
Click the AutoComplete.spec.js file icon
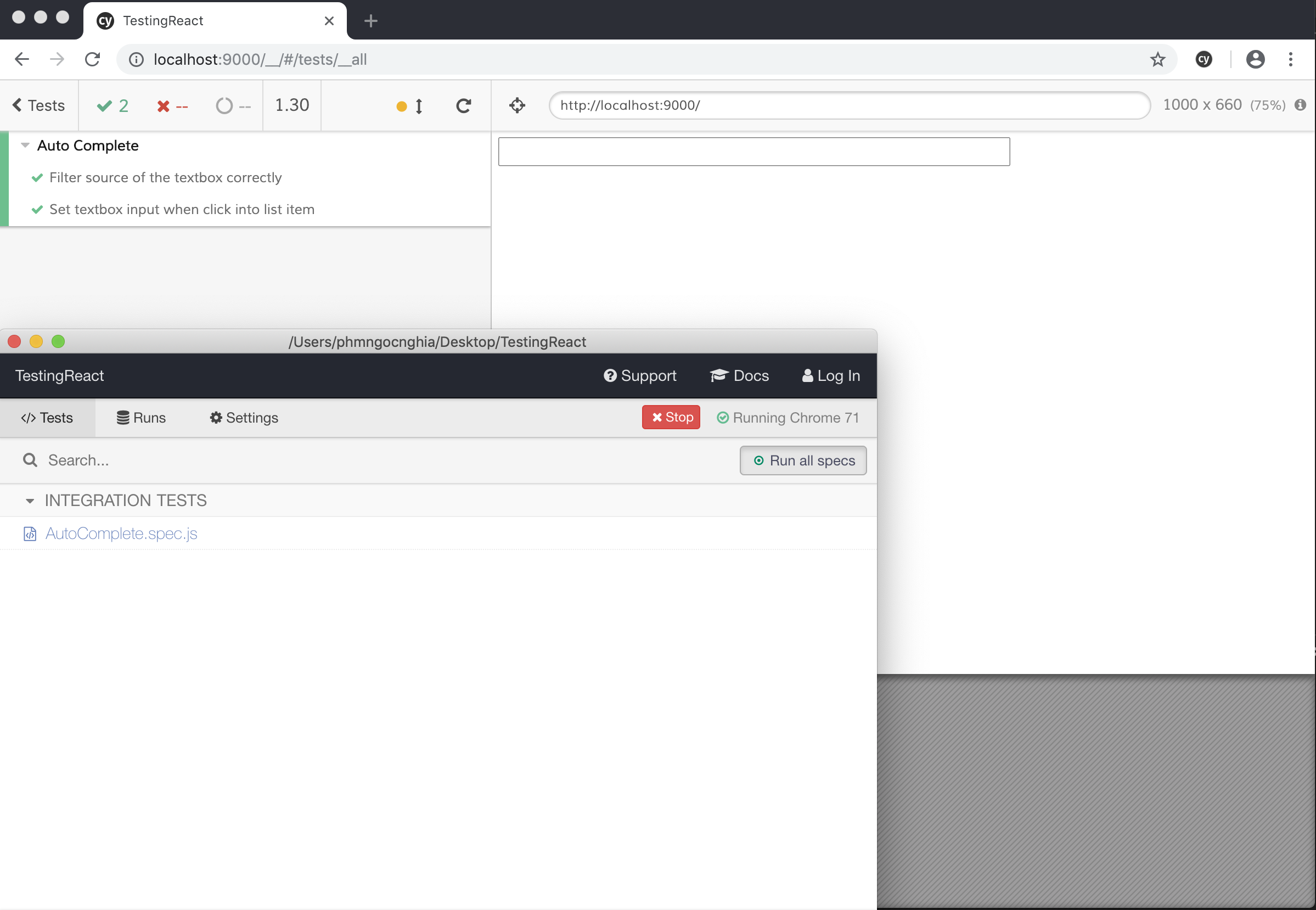tap(30, 533)
